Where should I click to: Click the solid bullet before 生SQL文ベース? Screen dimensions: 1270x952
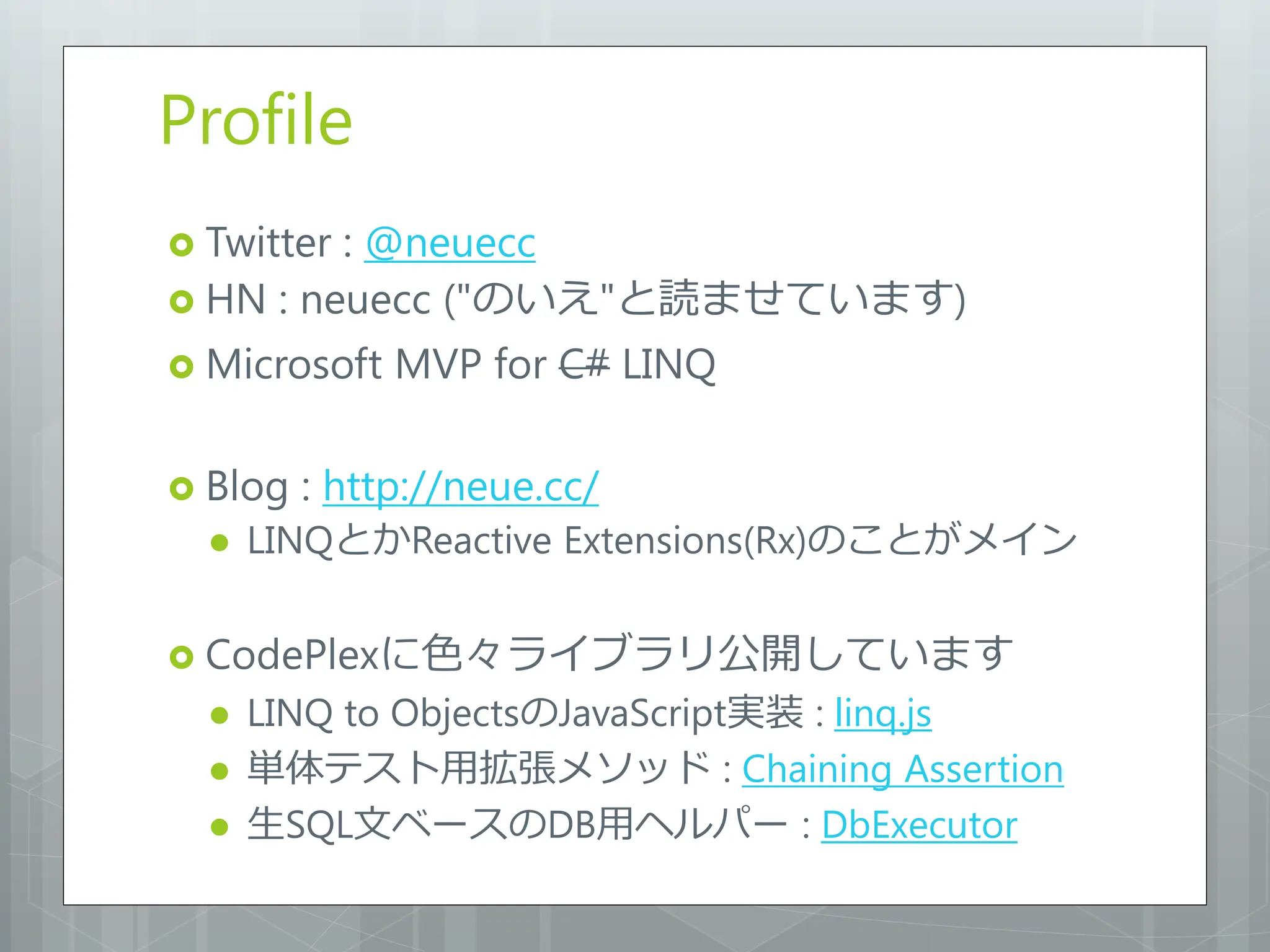point(220,827)
